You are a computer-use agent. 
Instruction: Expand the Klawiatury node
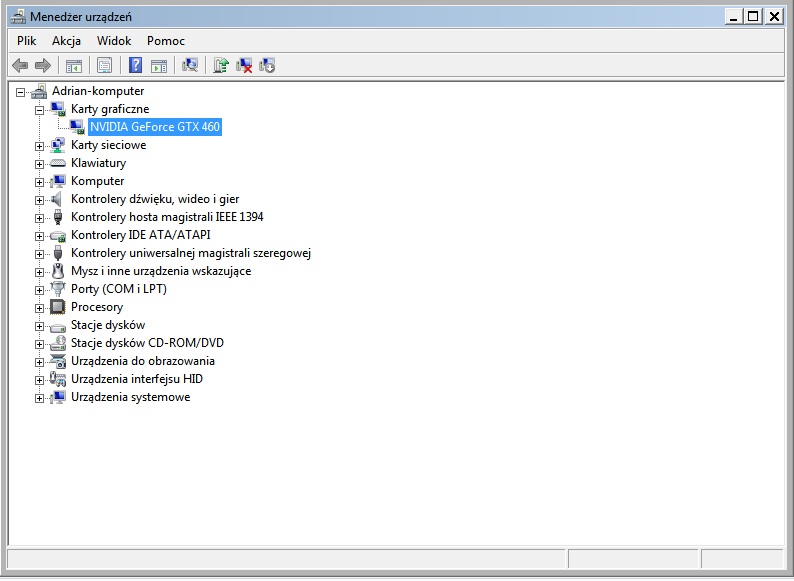(39, 164)
